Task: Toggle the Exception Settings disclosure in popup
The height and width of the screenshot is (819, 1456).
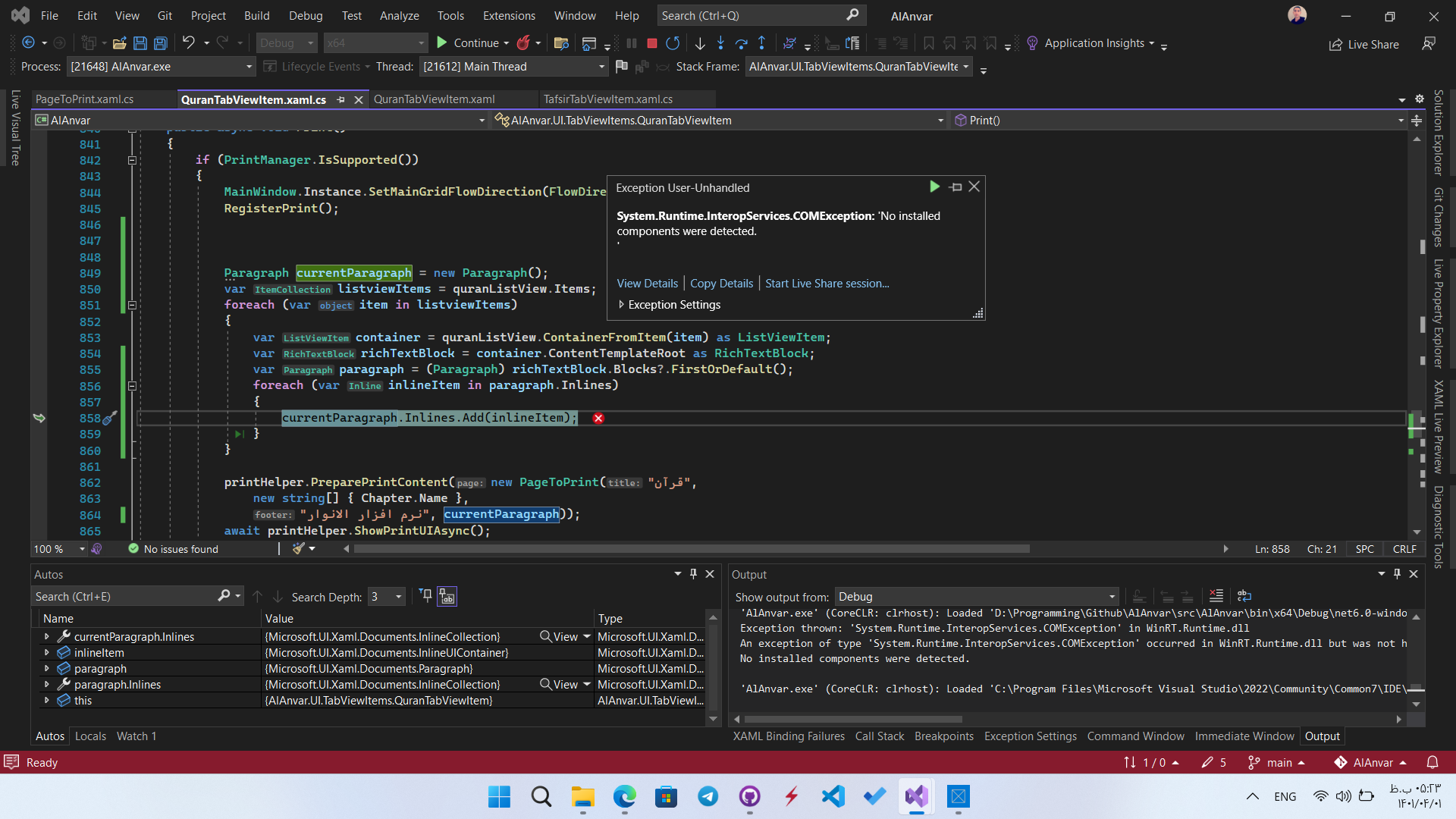Action: click(622, 304)
